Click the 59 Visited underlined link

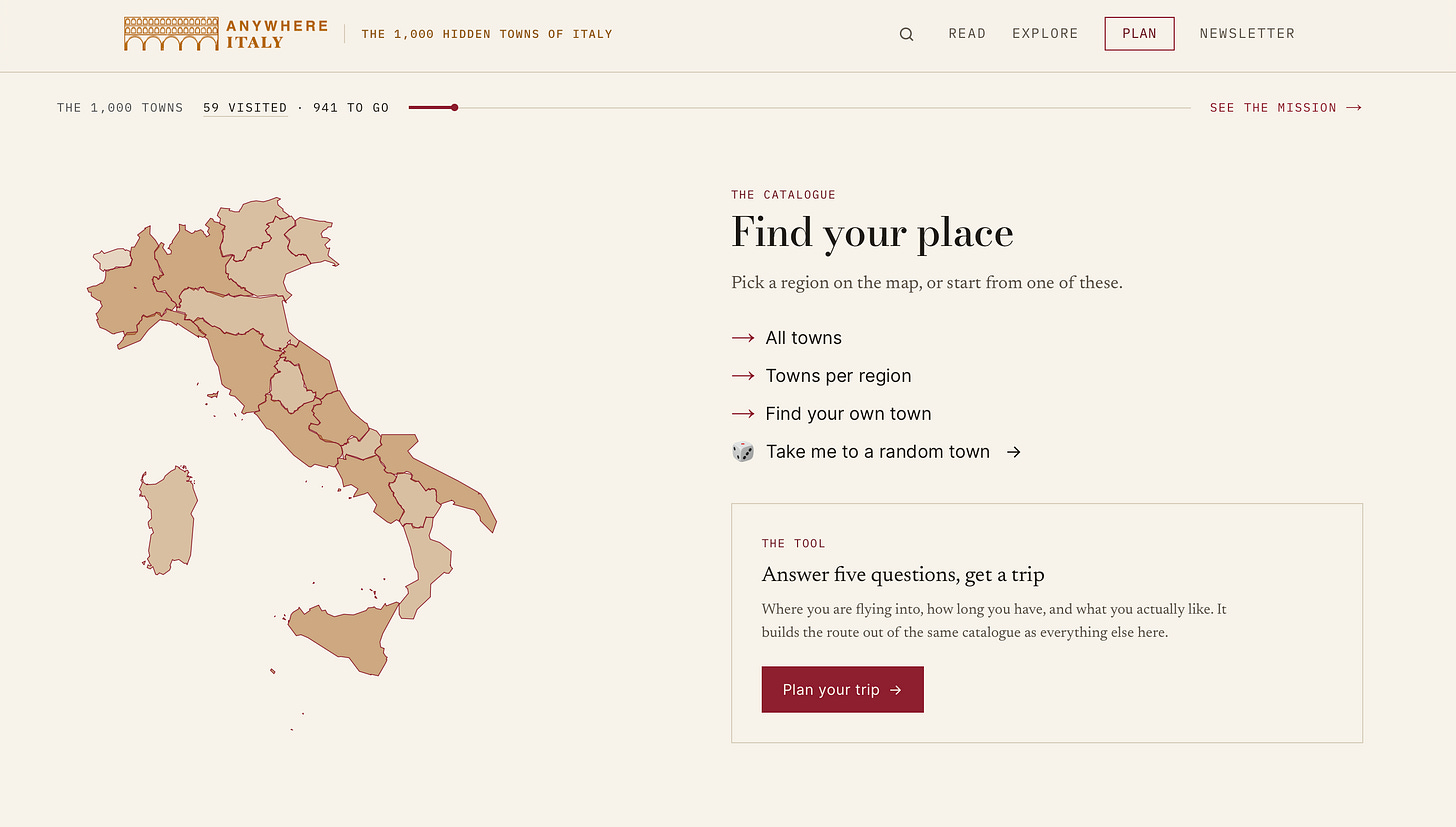pos(245,108)
